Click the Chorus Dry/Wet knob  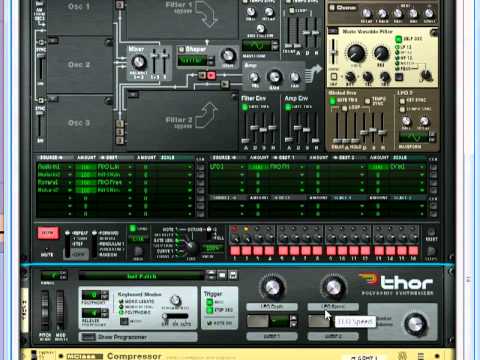[x=429, y=13]
